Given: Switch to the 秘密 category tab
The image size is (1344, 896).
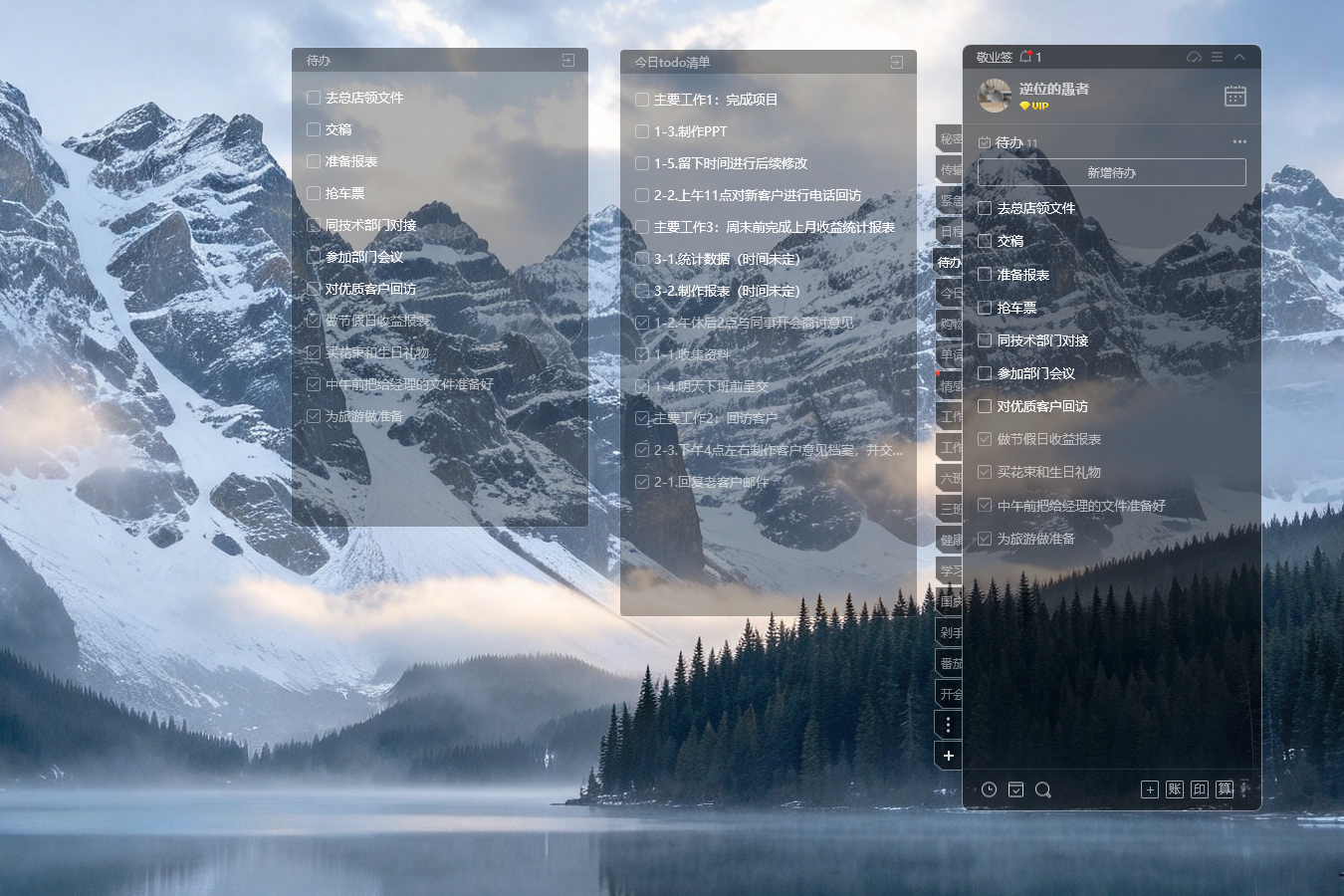Looking at the screenshot, I should [x=950, y=139].
